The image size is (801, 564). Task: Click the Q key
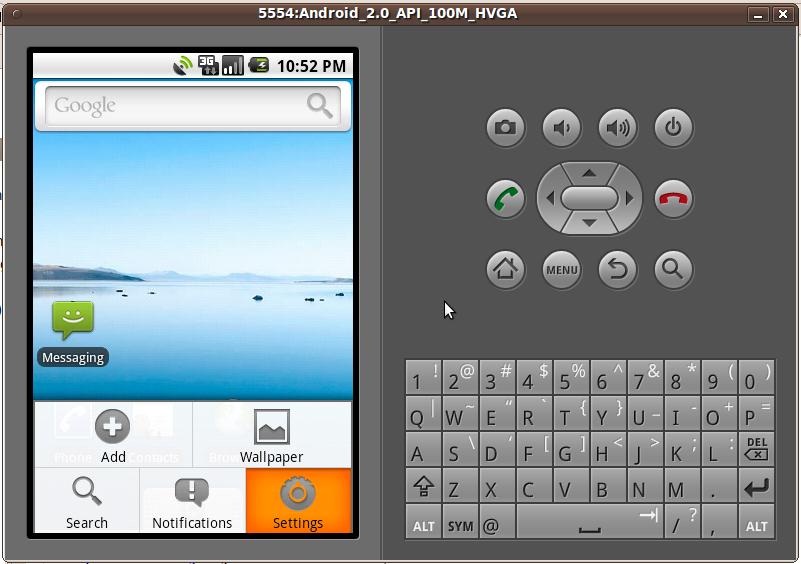point(423,413)
